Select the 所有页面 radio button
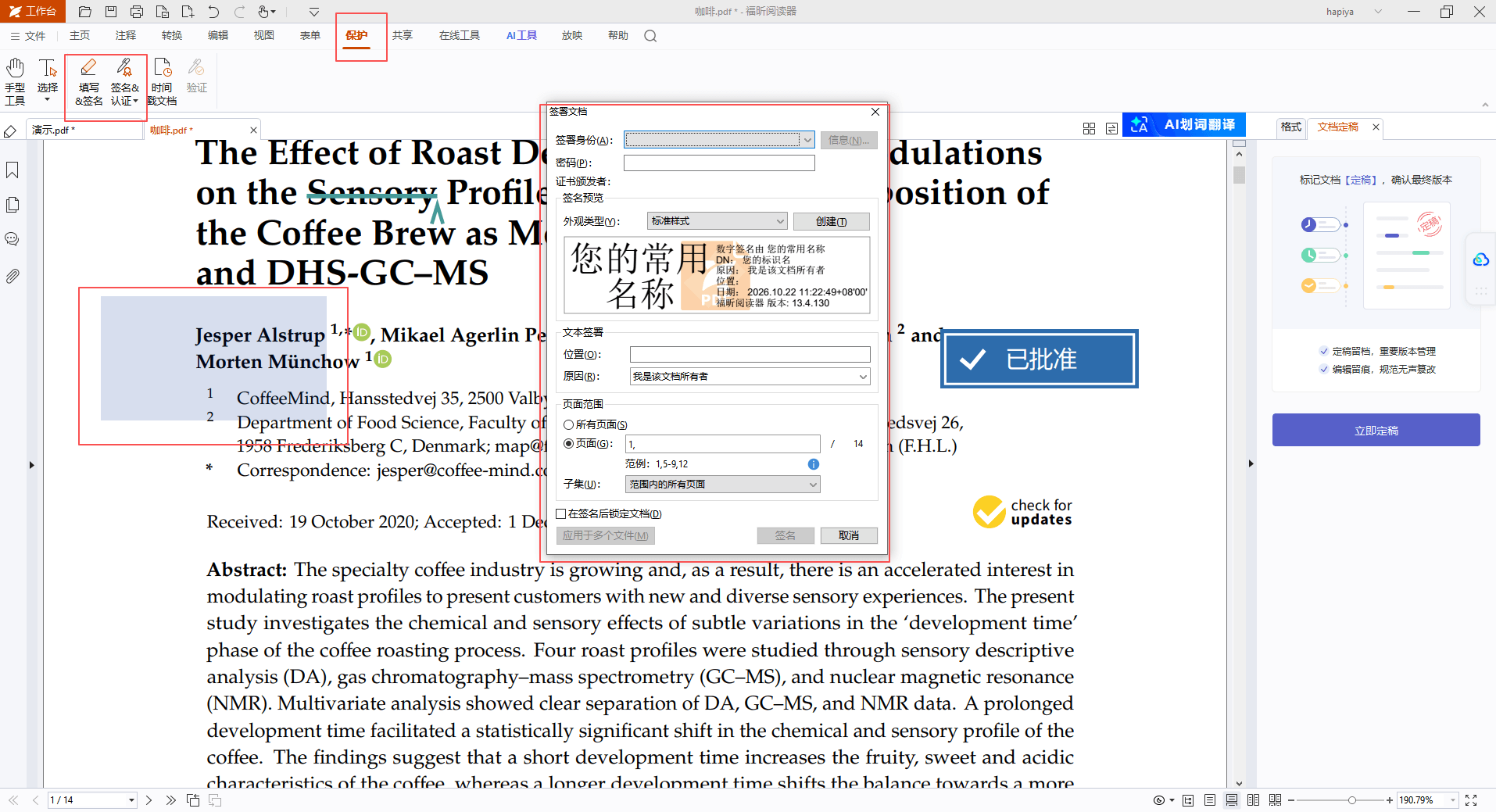This screenshot has width=1496, height=812. tap(568, 425)
